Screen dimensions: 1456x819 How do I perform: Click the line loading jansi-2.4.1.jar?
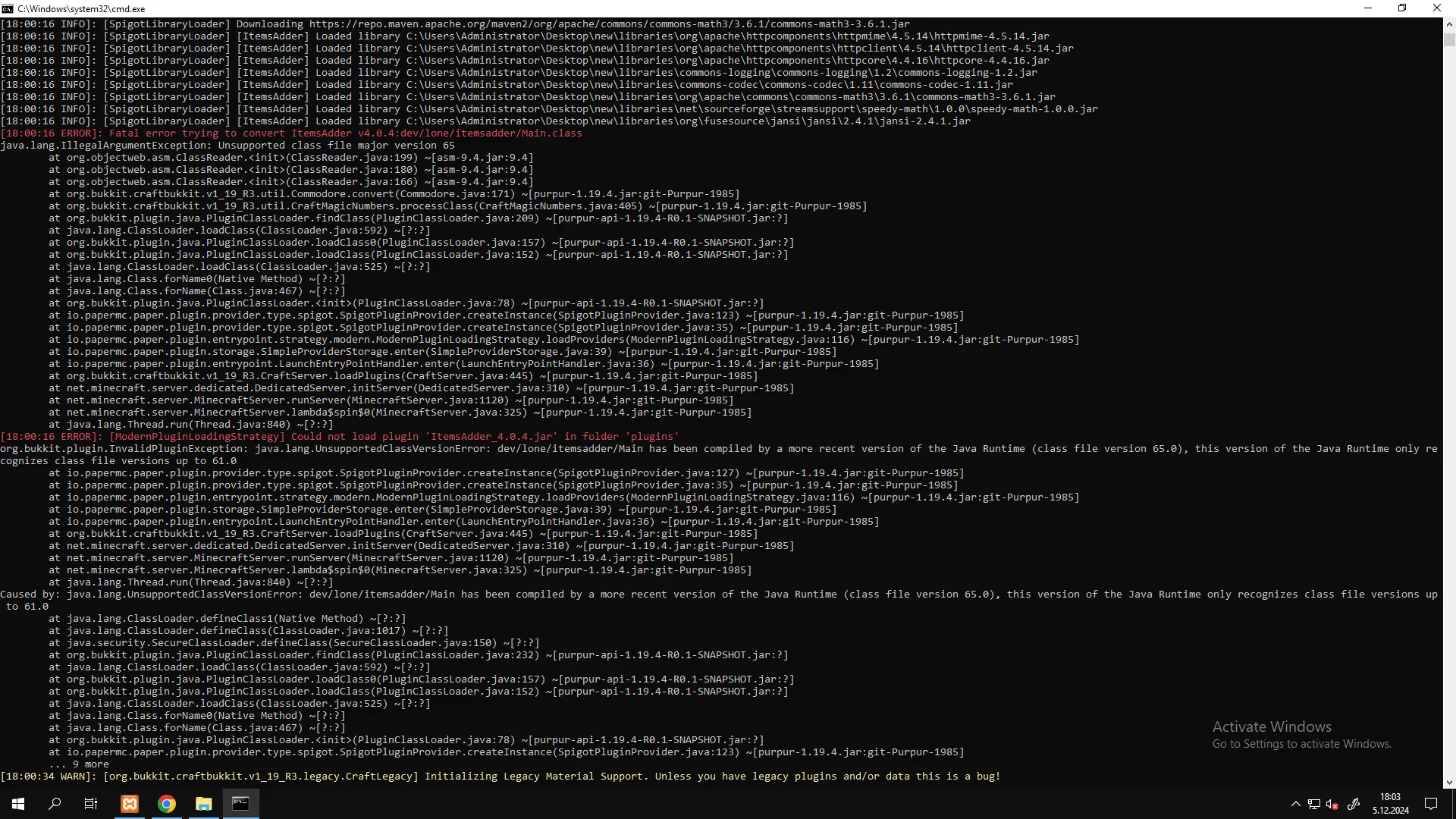click(485, 121)
